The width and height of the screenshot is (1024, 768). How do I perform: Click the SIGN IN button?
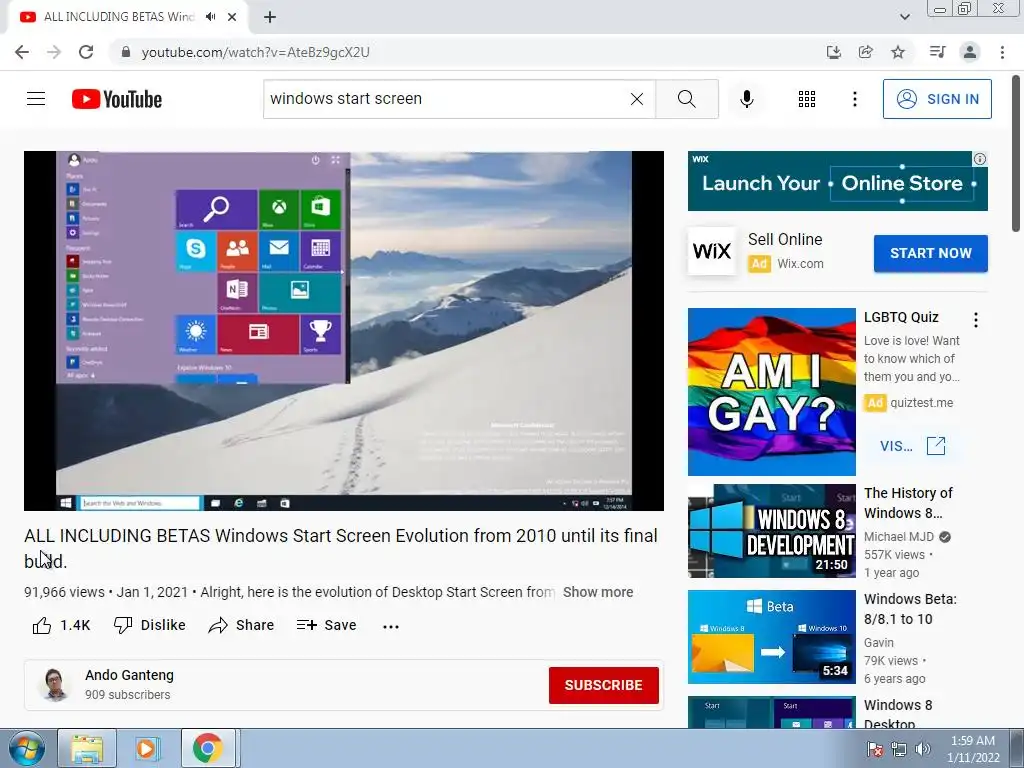tap(937, 99)
